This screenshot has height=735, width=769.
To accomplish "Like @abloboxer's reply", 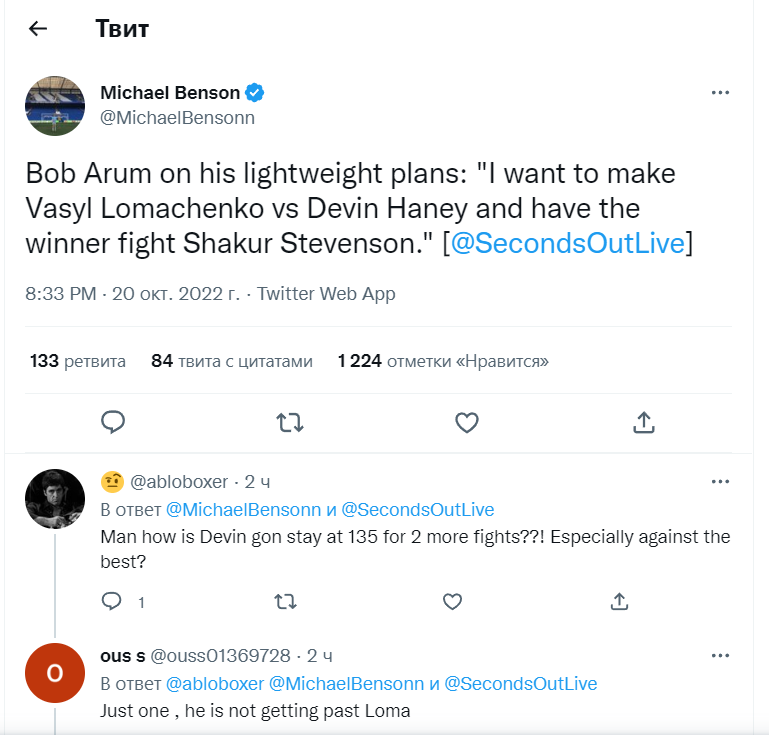I will [452, 601].
